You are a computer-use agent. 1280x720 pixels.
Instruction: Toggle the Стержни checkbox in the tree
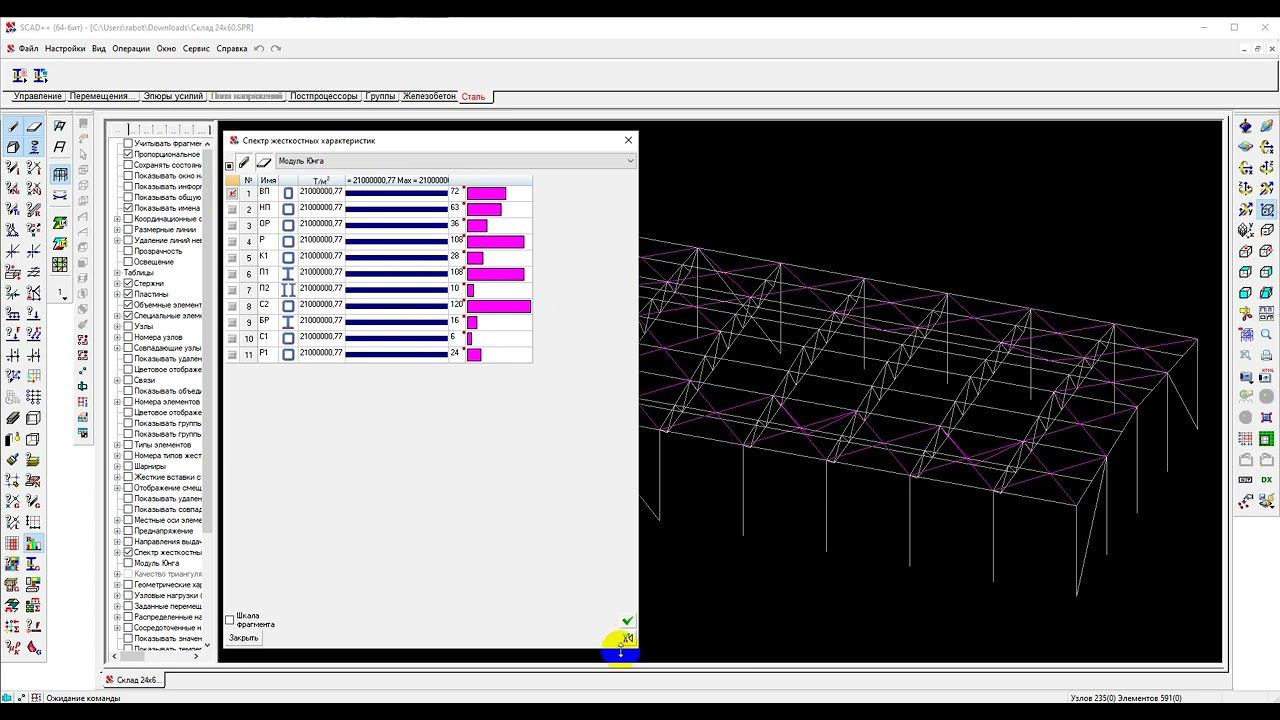click(x=128, y=284)
